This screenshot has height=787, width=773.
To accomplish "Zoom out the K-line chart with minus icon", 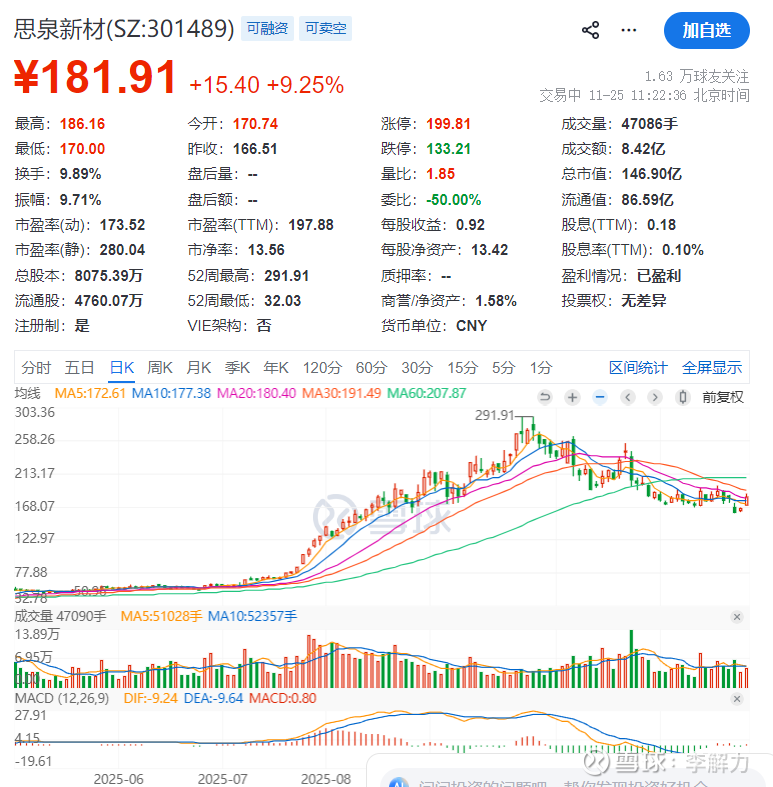I will coord(600,398).
